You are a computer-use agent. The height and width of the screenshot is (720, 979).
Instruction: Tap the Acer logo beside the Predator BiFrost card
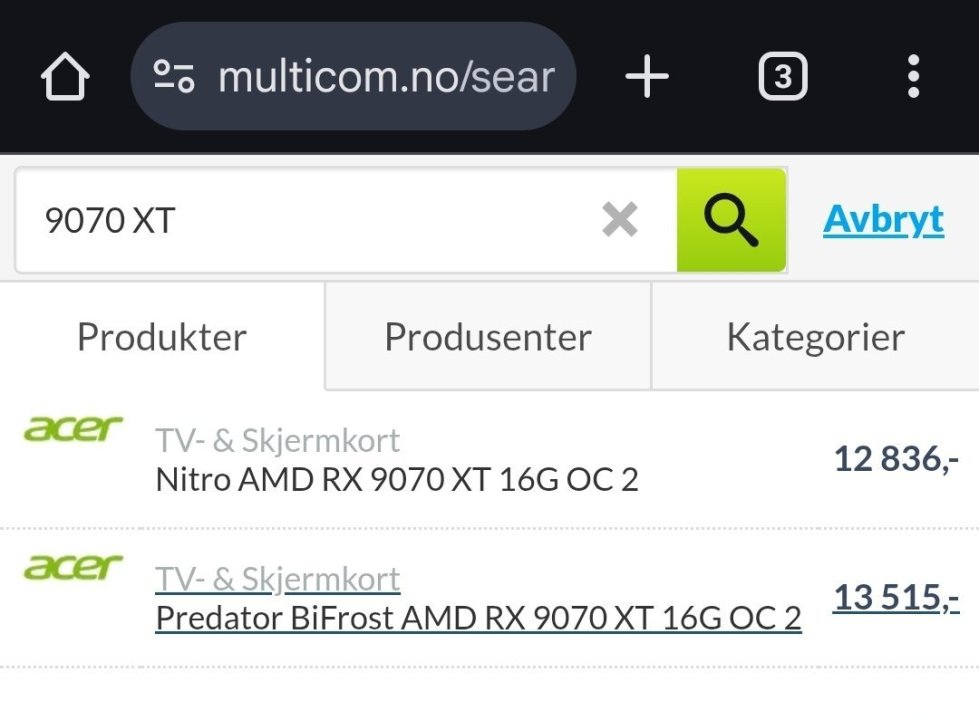tap(73, 568)
